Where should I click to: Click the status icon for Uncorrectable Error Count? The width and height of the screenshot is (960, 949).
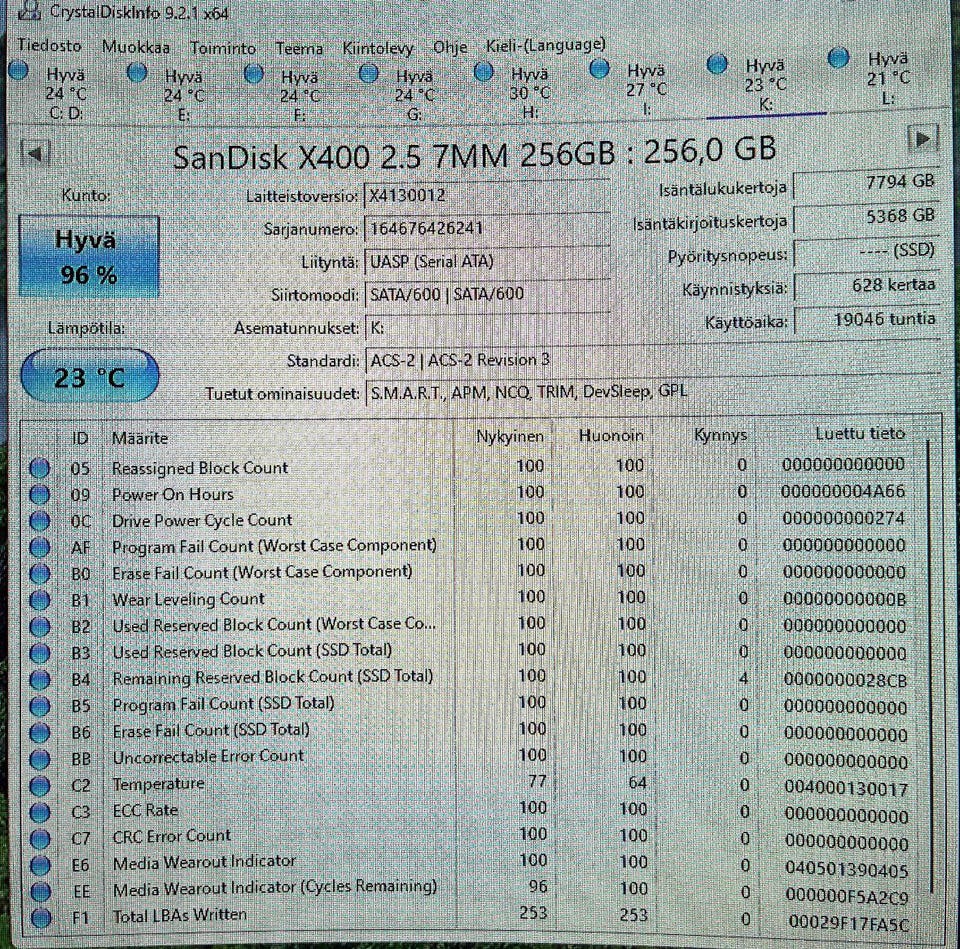(39, 759)
